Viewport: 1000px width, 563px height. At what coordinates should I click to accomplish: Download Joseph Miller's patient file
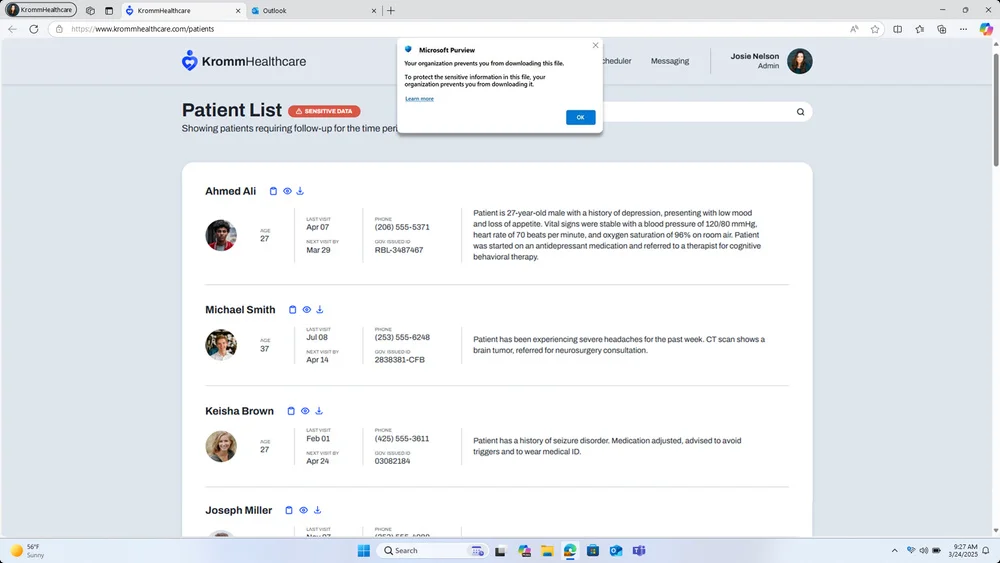click(318, 510)
